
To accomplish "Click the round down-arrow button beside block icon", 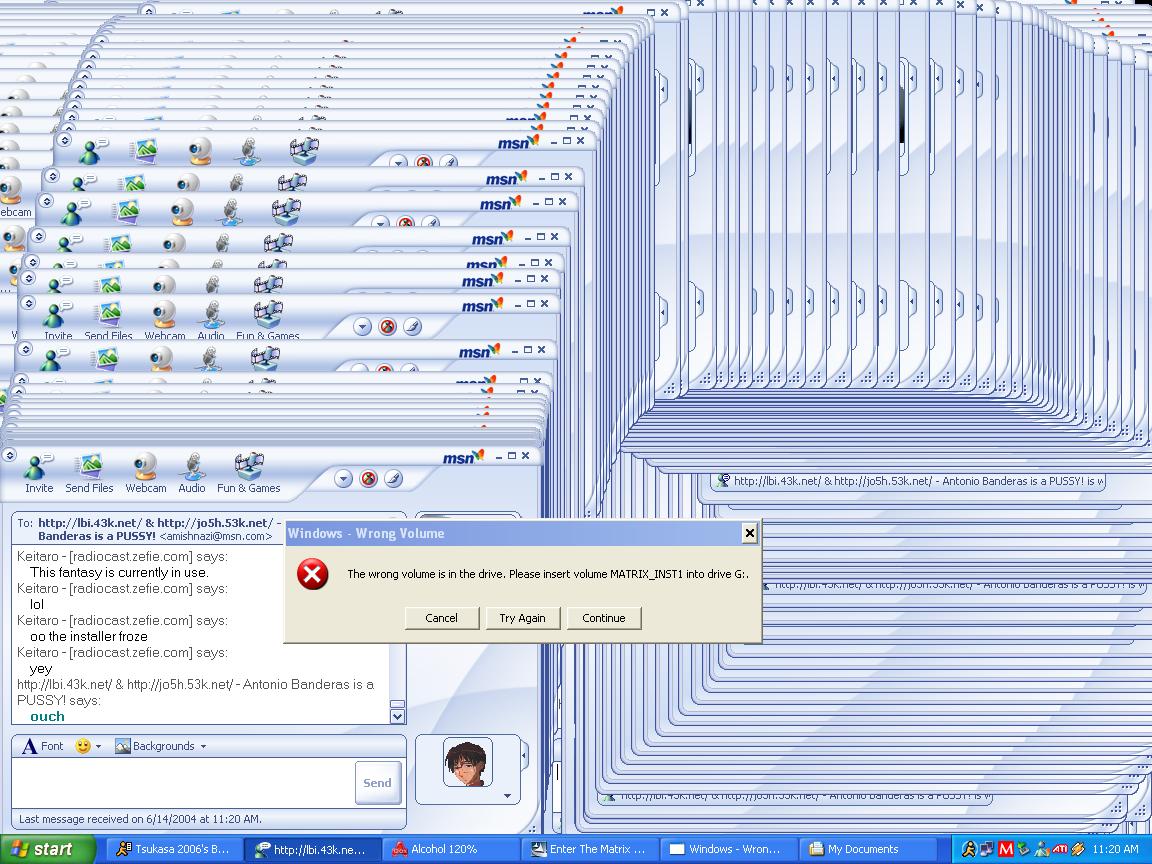I will (x=343, y=479).
